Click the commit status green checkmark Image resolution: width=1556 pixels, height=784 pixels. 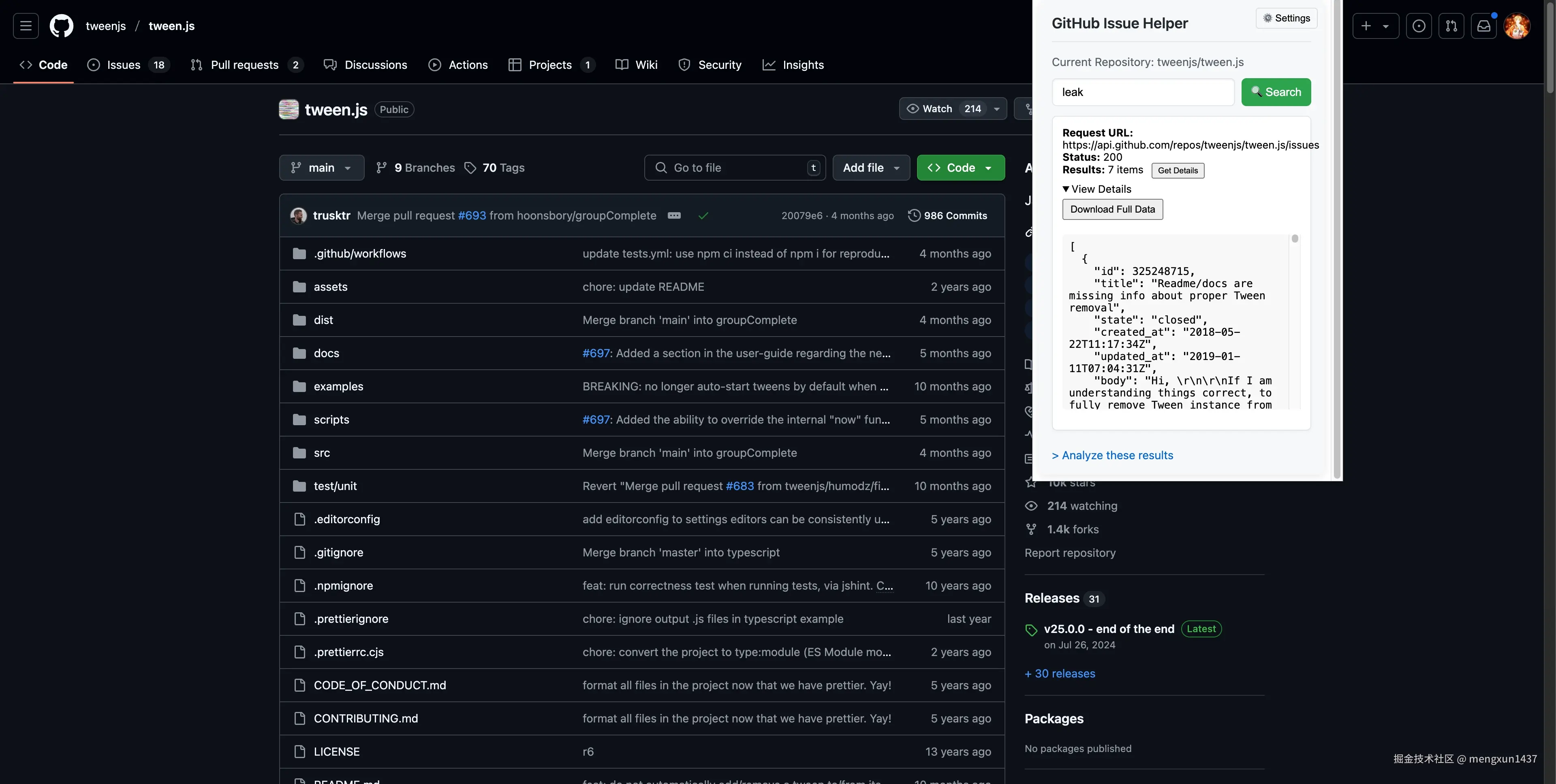(x=703, y=215)
